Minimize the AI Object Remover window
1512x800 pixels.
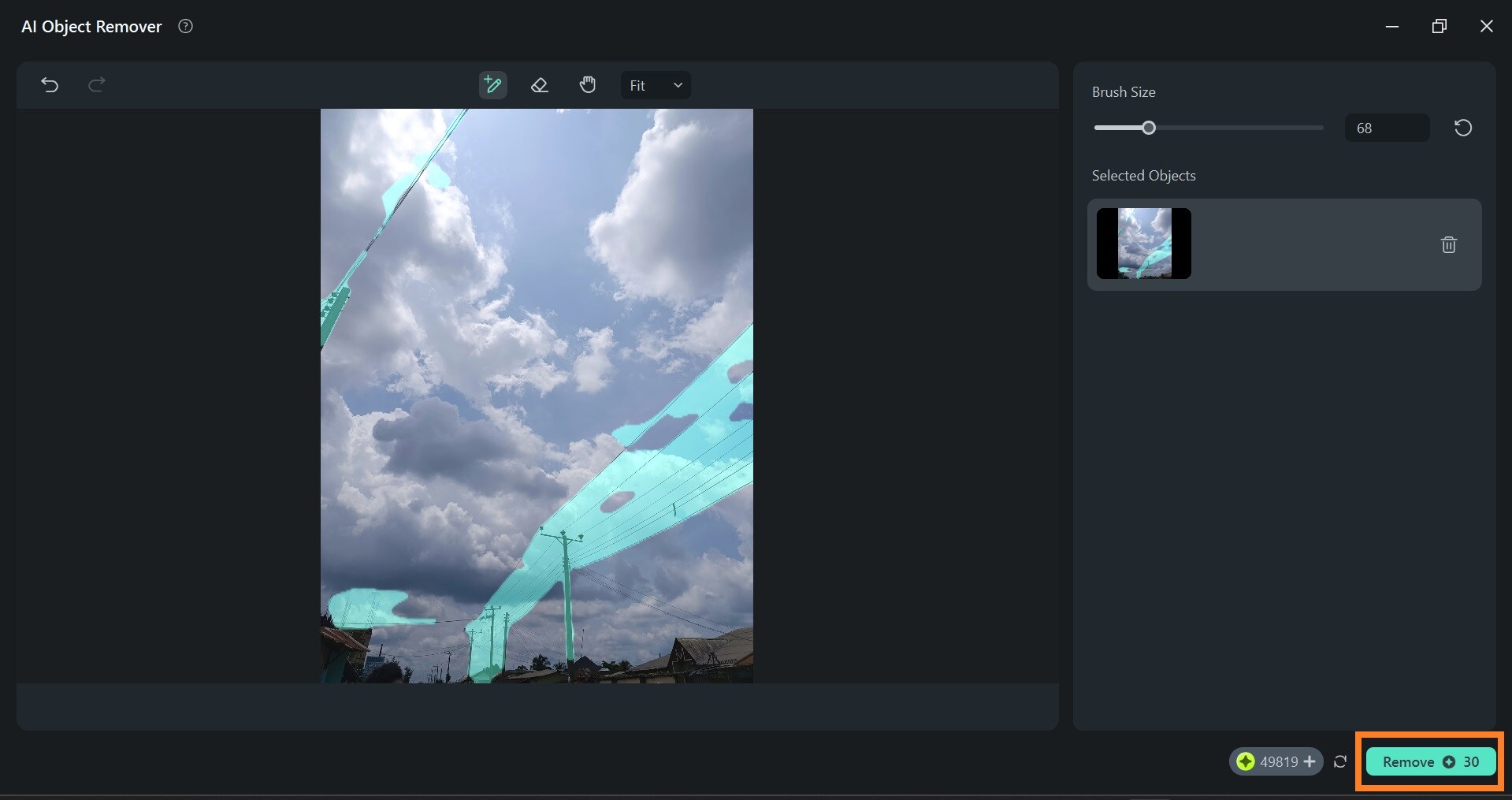point(1391,26)
